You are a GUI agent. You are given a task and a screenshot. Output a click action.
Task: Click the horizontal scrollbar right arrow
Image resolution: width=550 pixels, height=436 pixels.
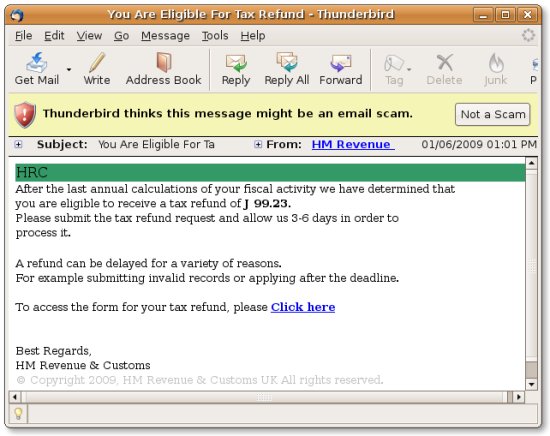tap(519, 397)
